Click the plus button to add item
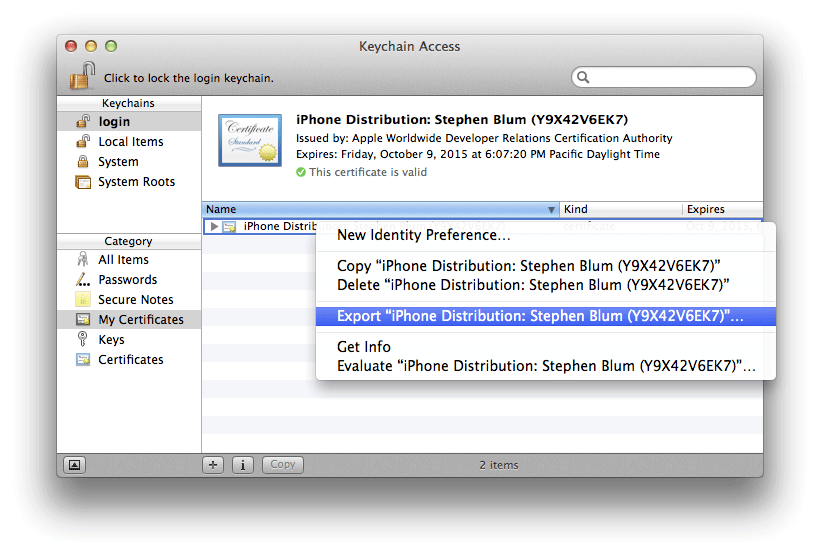Screen dimensions: 820x556 tap(213, 464)
